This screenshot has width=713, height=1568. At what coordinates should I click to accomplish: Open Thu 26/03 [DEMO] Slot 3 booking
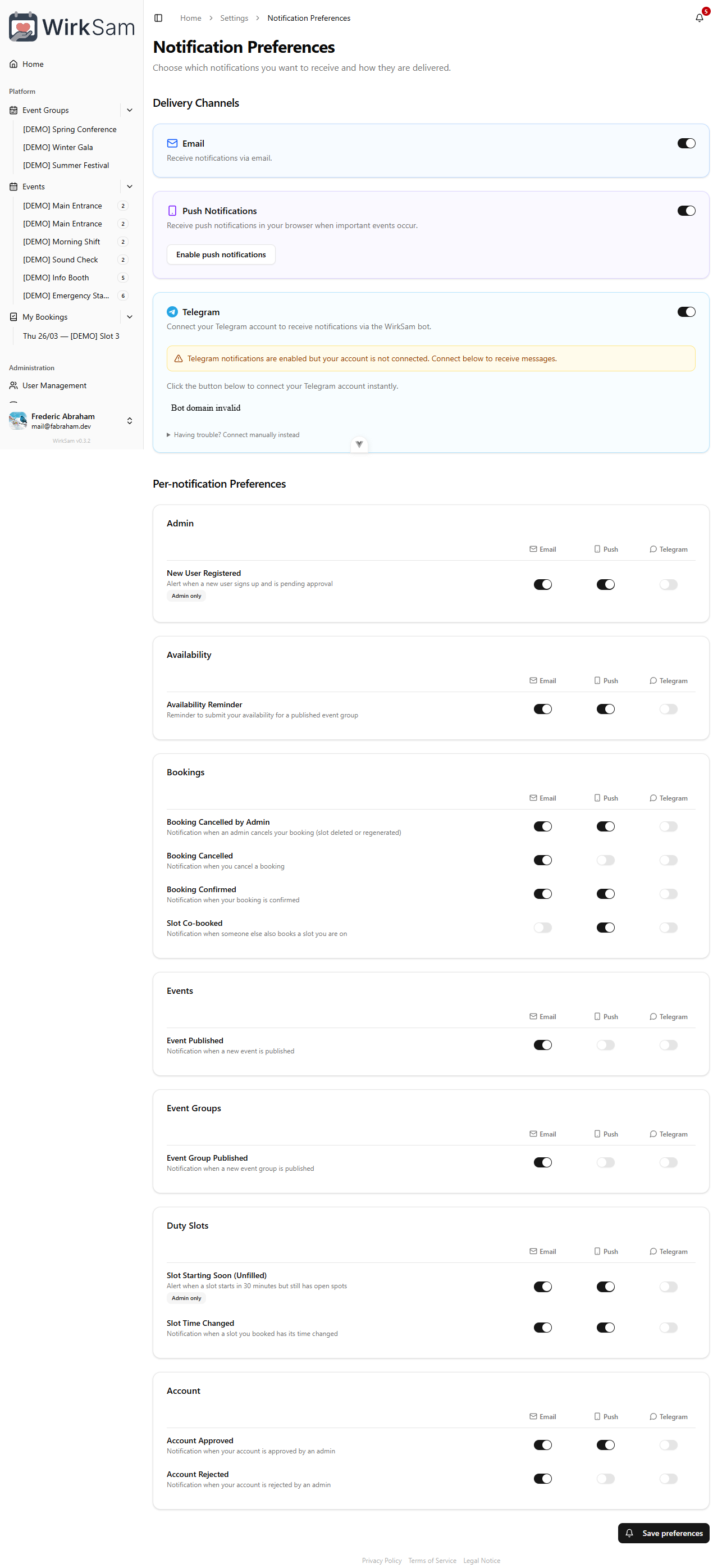[71, 337]
